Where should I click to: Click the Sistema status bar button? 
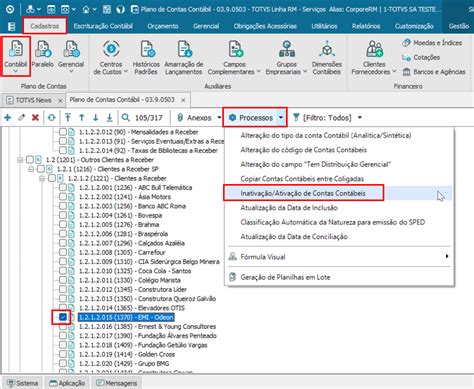click(x=23, y=383)
